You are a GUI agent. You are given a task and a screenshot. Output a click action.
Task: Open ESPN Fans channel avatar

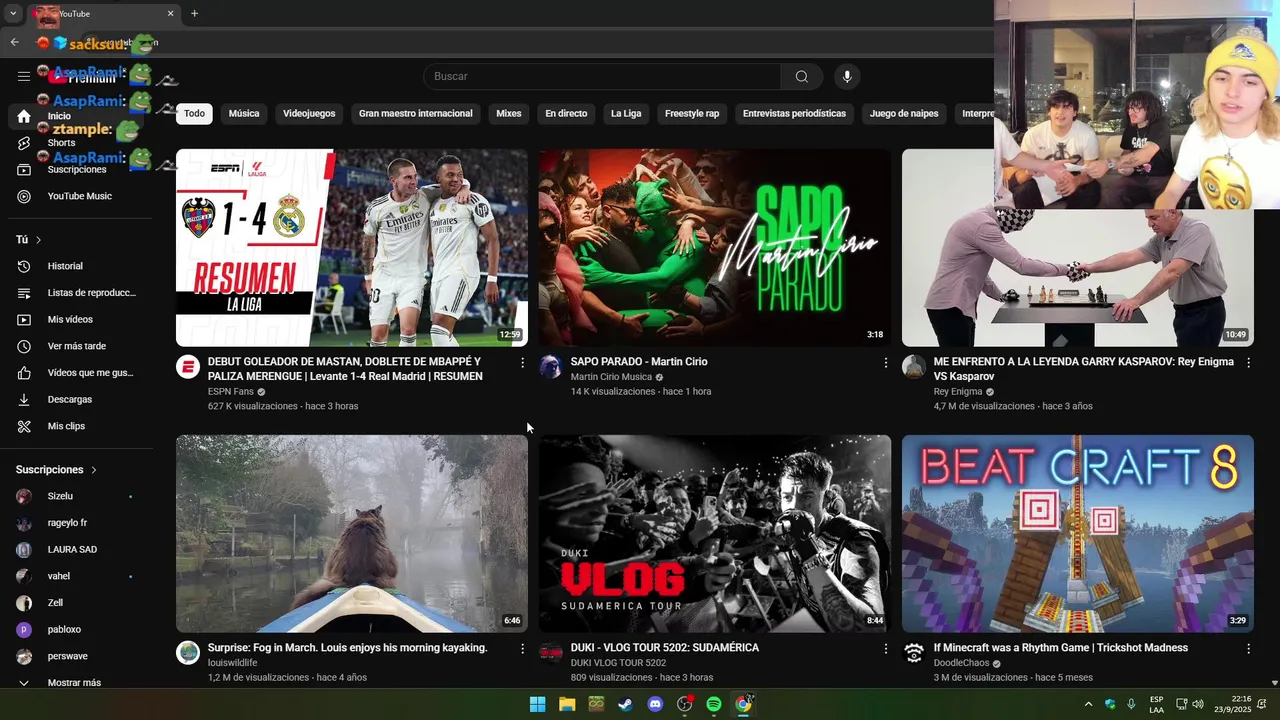pyautogui.click(x=188, y=367)
